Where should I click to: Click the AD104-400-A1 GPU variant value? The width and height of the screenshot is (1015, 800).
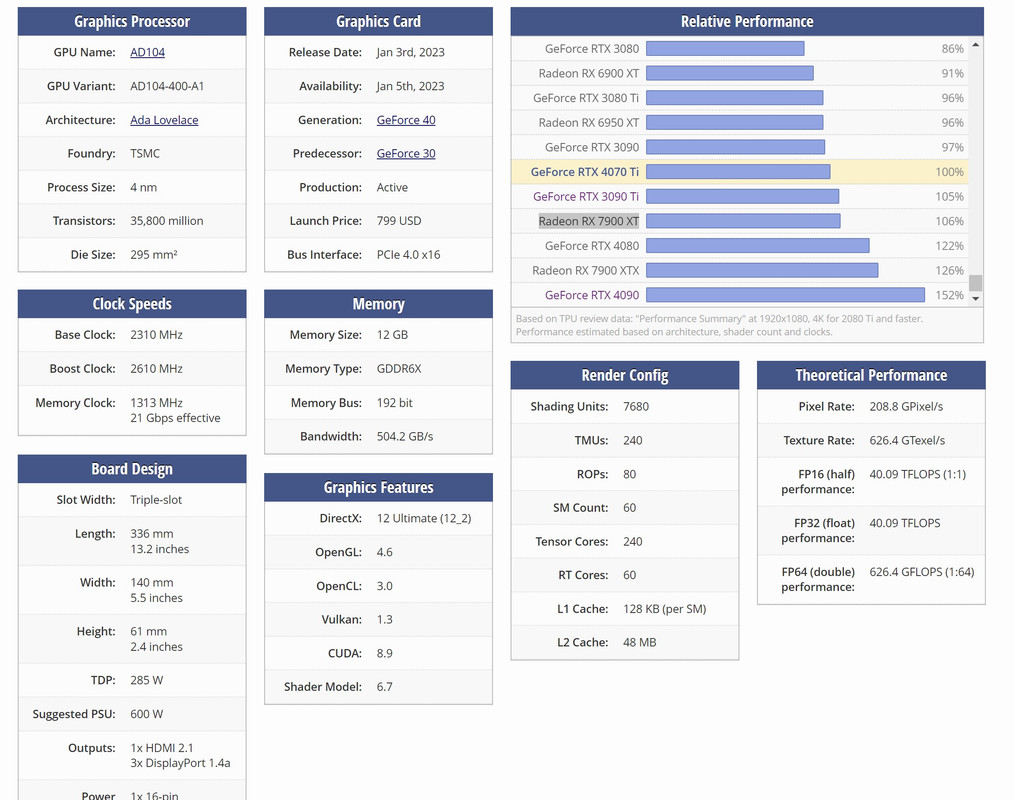click(x=167, y=86)
